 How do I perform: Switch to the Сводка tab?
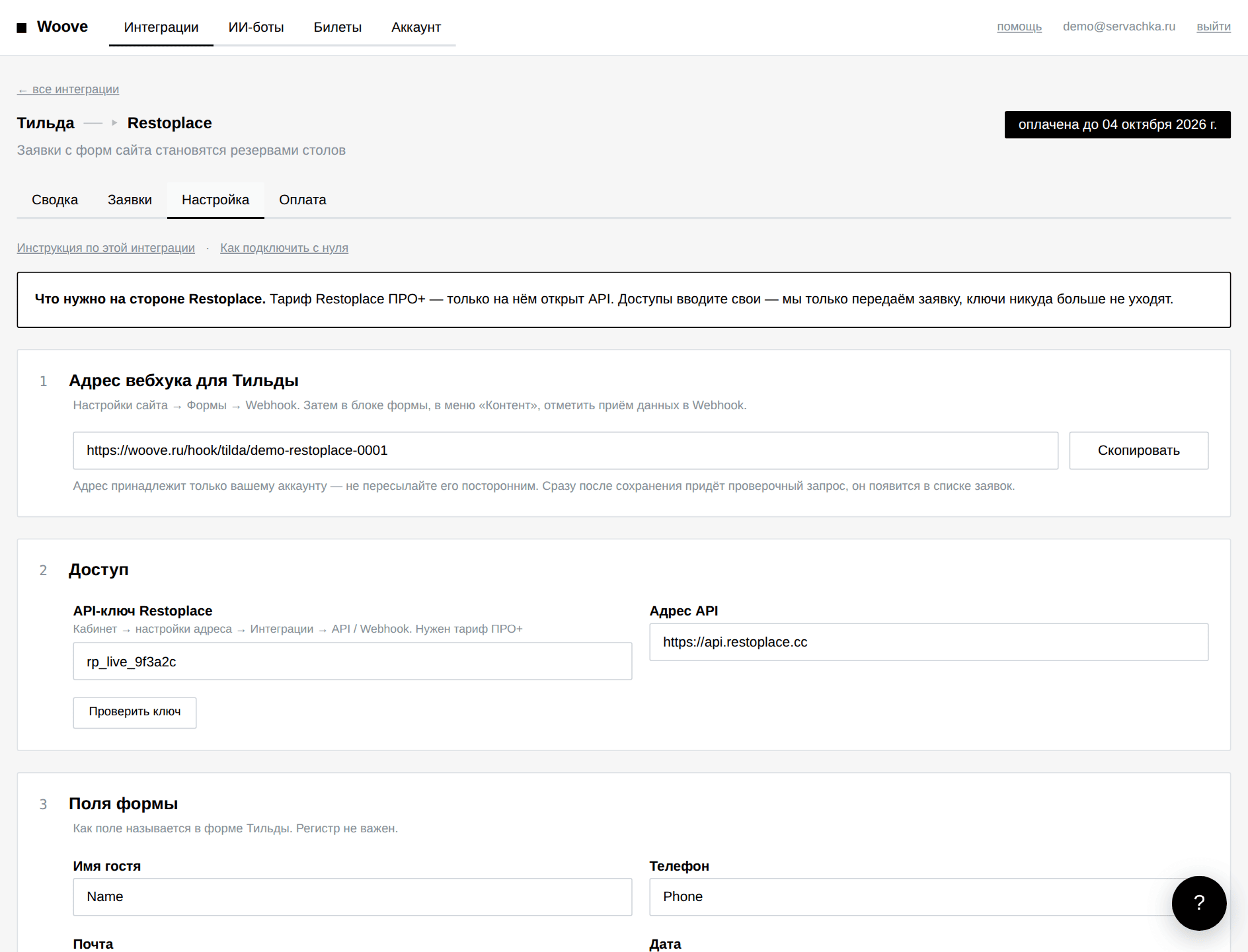[x=55, y=200]
